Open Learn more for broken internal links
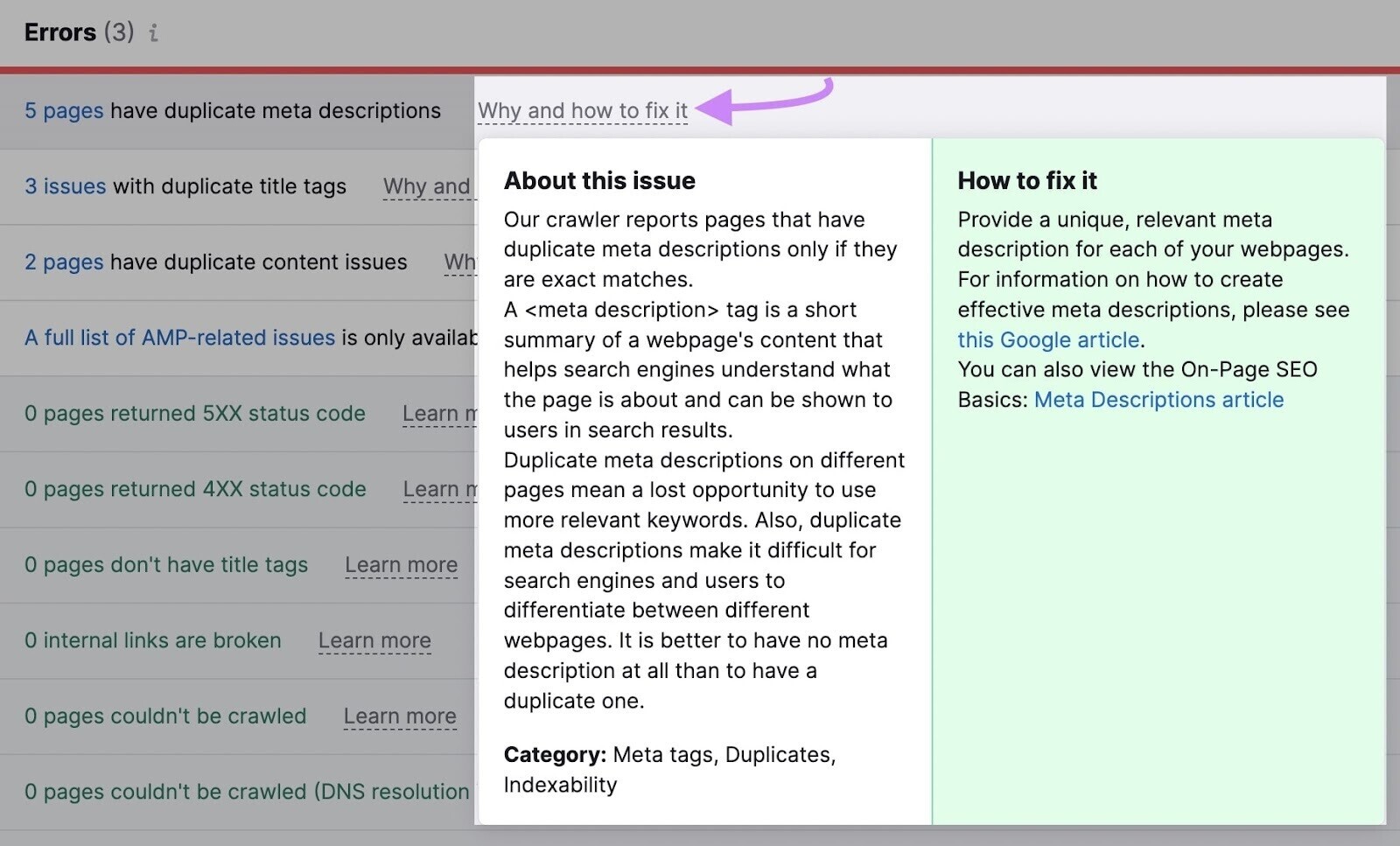Viewport: 1400px width, 846px height. coord(374,641)
